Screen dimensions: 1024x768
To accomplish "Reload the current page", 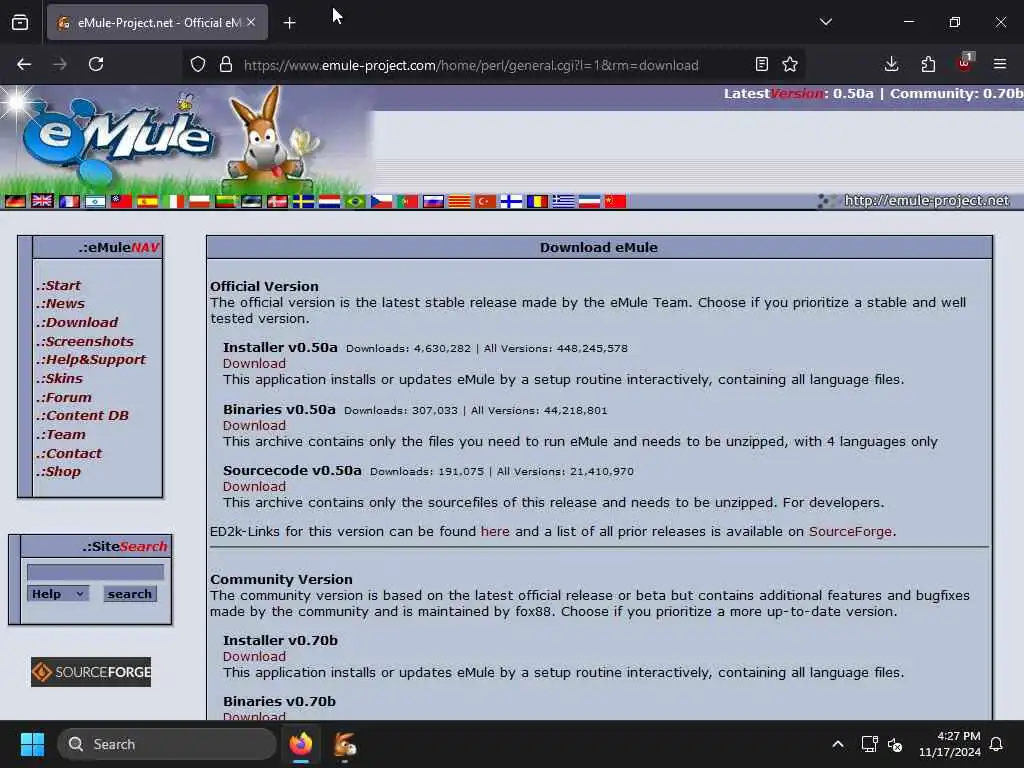I will (96, 64).
